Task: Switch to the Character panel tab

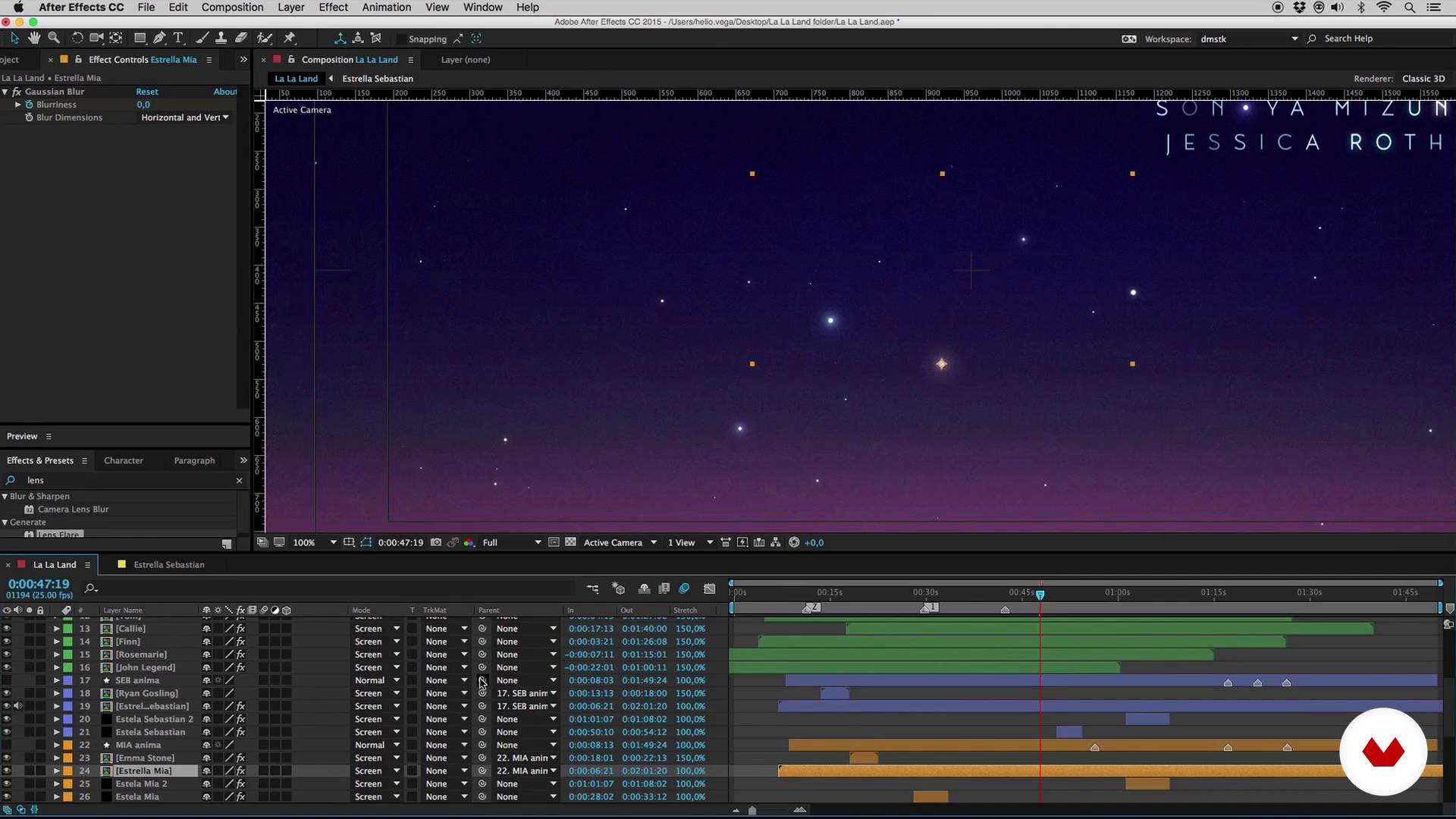Action: coord(124,460)
